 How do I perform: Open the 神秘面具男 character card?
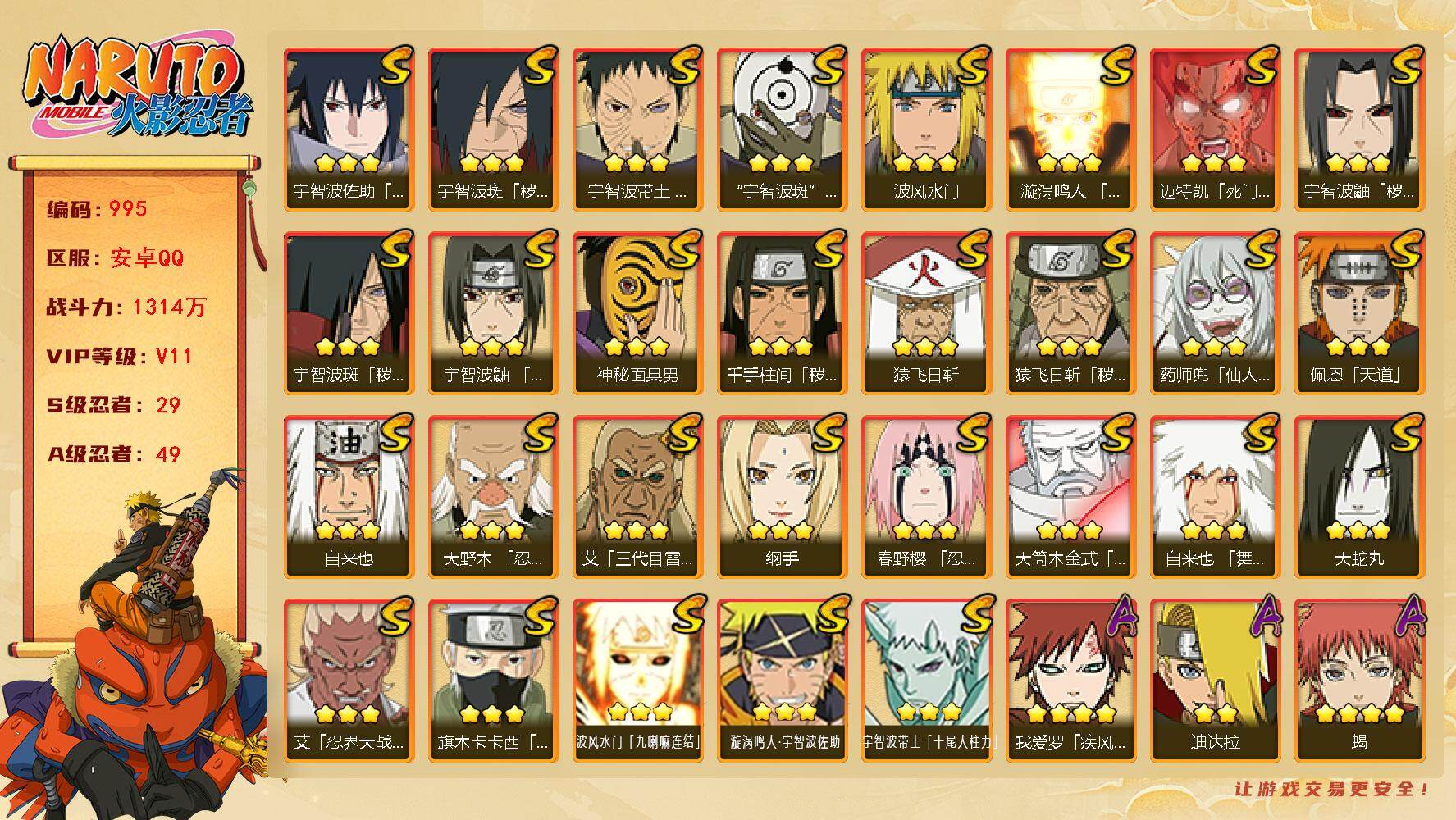point(637,312)
